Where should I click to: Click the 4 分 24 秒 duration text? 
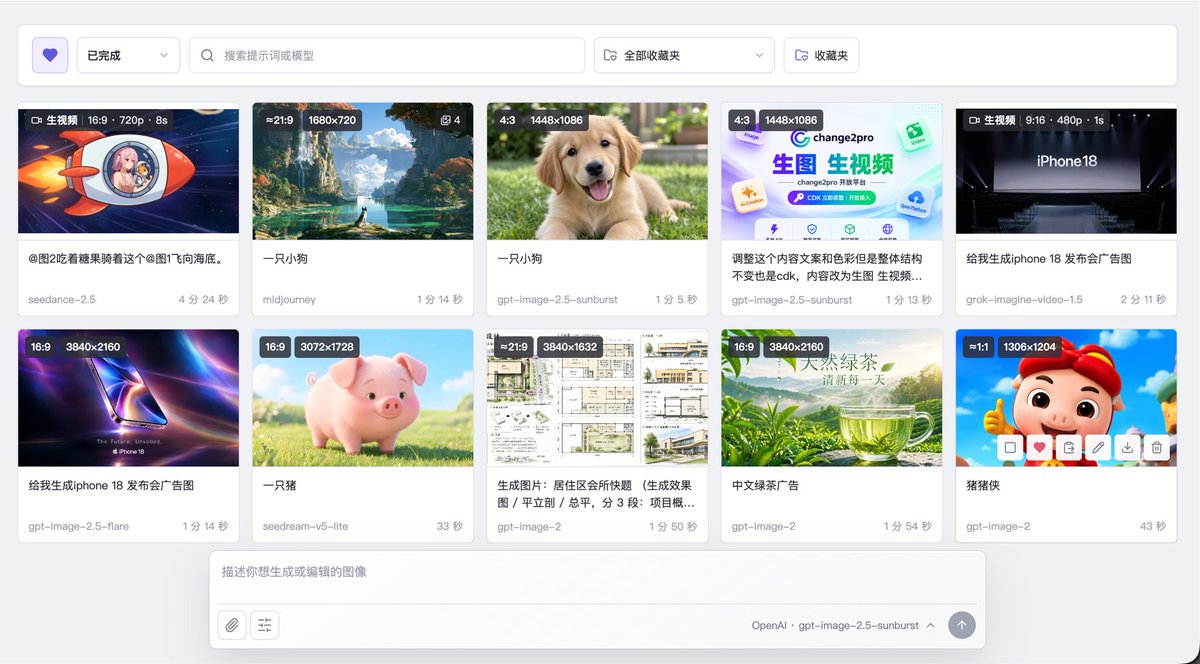[203, 300]
